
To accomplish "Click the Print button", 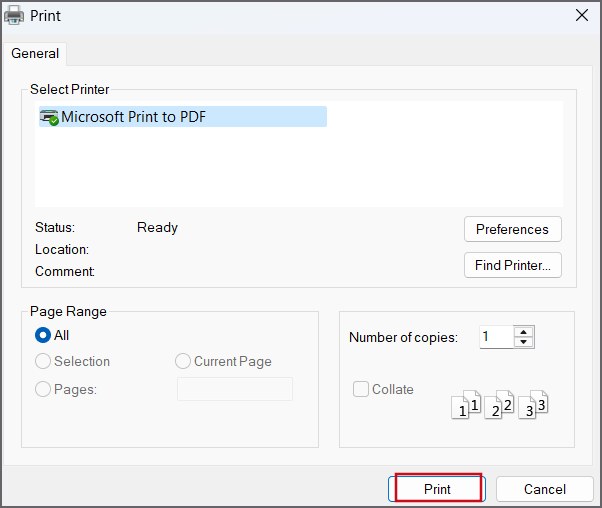I will pos(437,489).
